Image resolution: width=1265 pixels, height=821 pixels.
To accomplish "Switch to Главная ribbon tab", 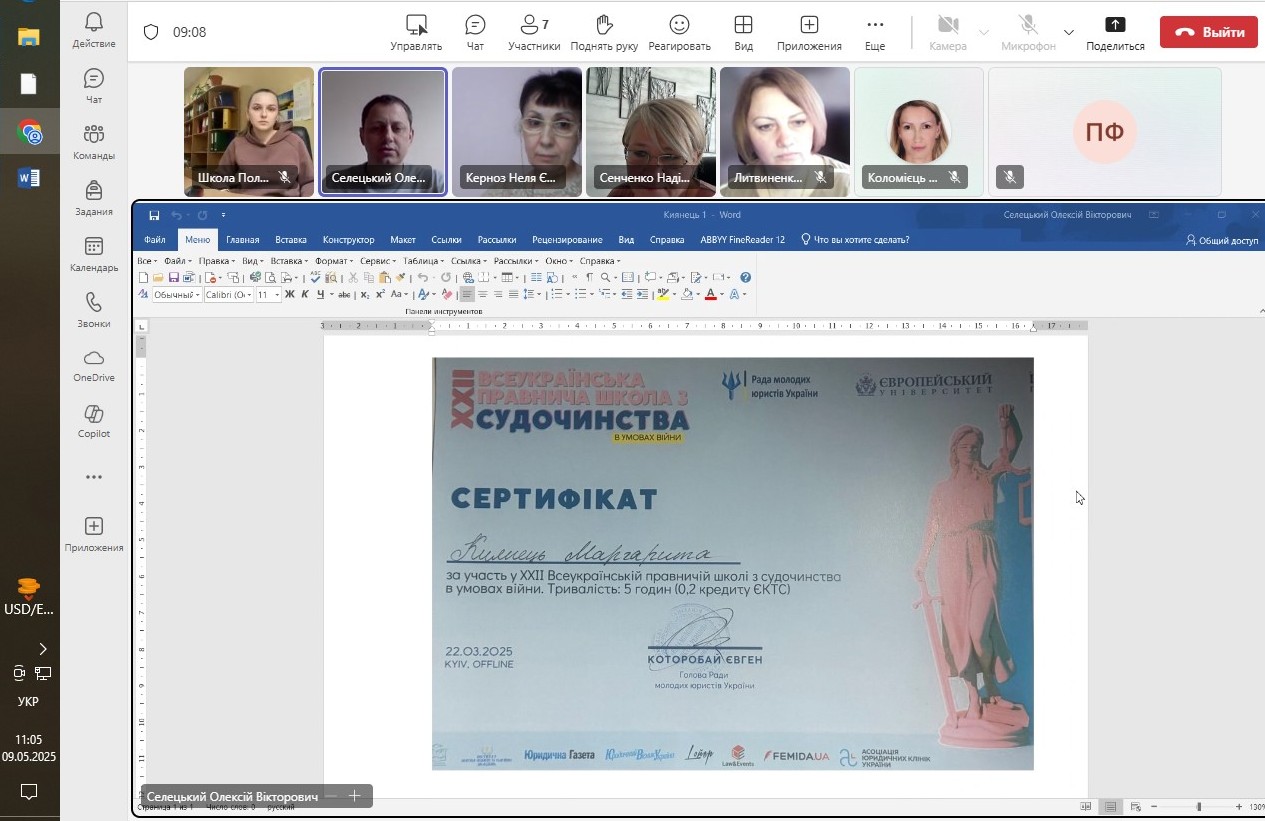I will (242, 240).
